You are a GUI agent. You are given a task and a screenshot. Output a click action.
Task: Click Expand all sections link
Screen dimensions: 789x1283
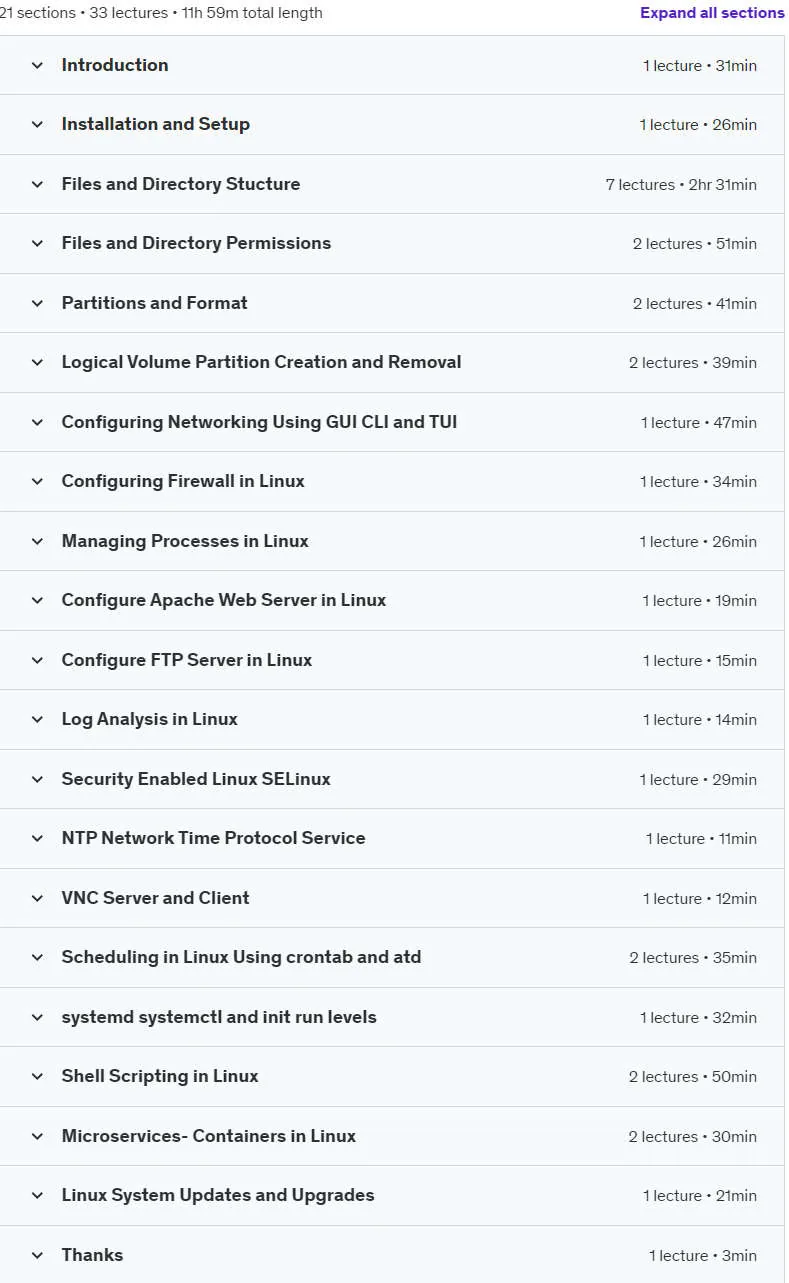coord(712,13)
